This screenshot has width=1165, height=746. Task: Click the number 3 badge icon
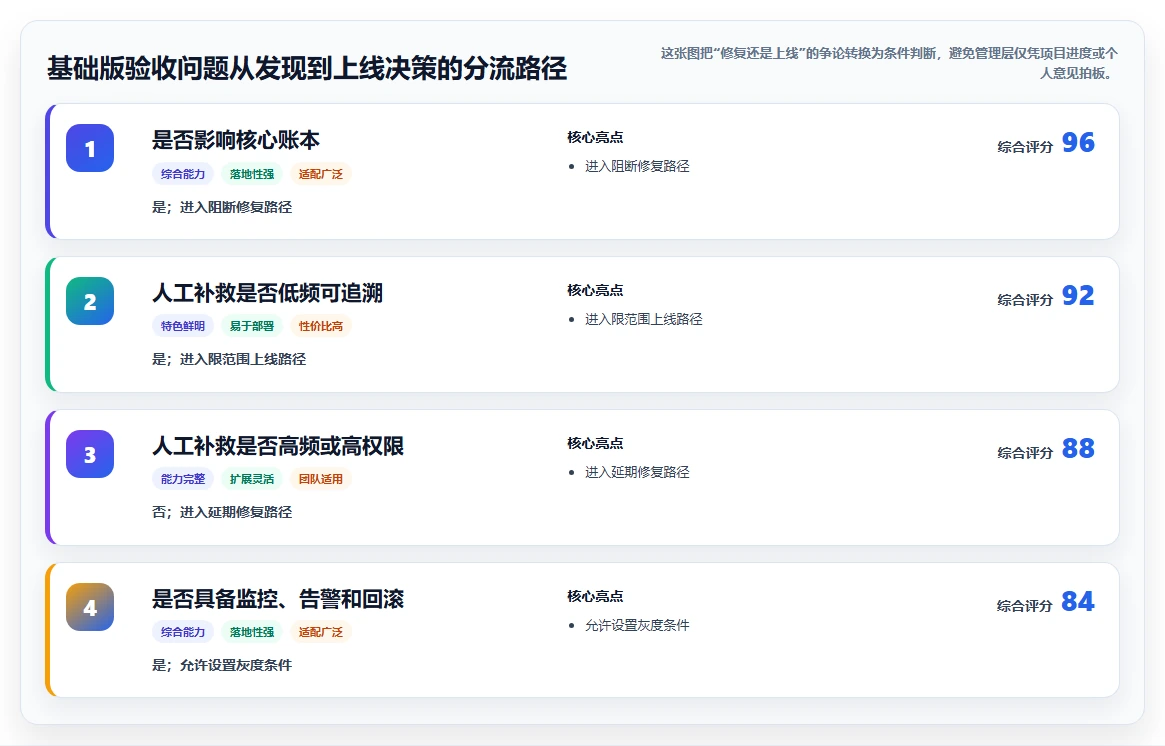pos(90,454)
